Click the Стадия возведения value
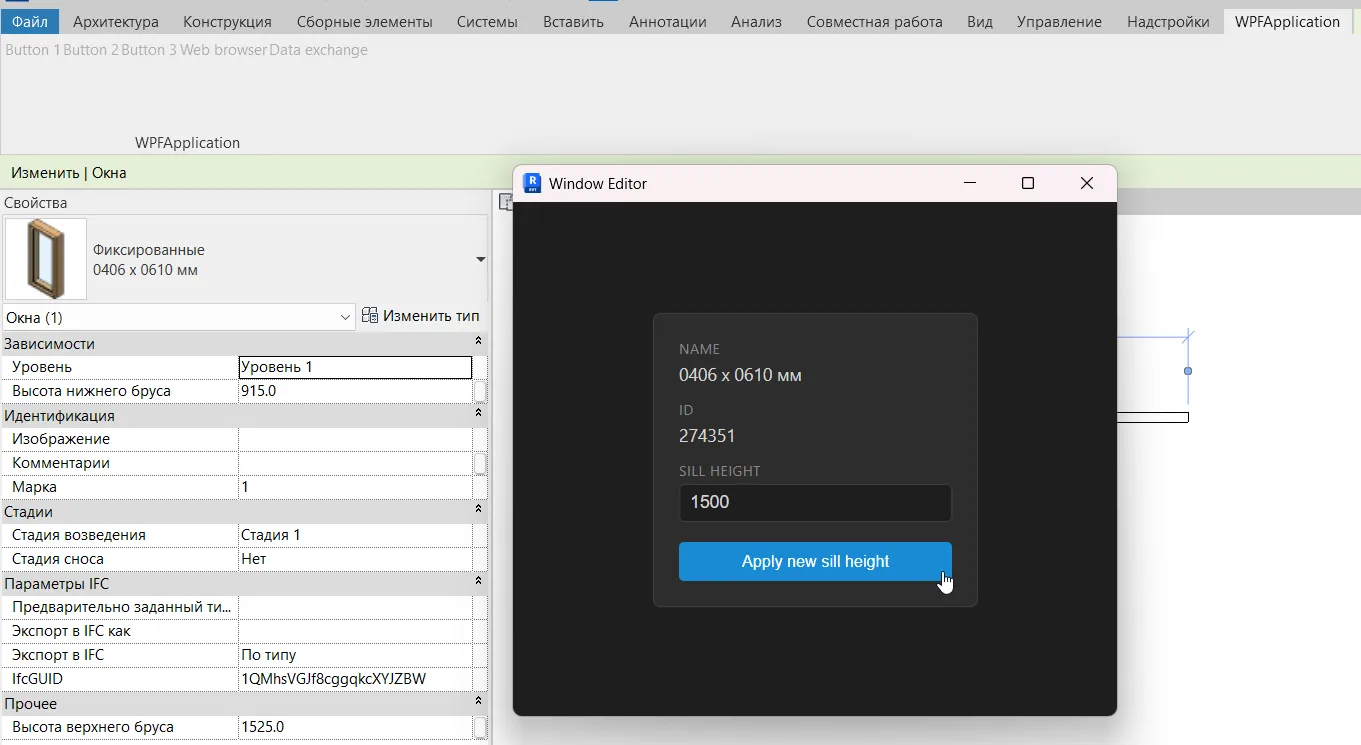Screen dimensions: 1361x745 pyautogui.click(x=355, y=535)
